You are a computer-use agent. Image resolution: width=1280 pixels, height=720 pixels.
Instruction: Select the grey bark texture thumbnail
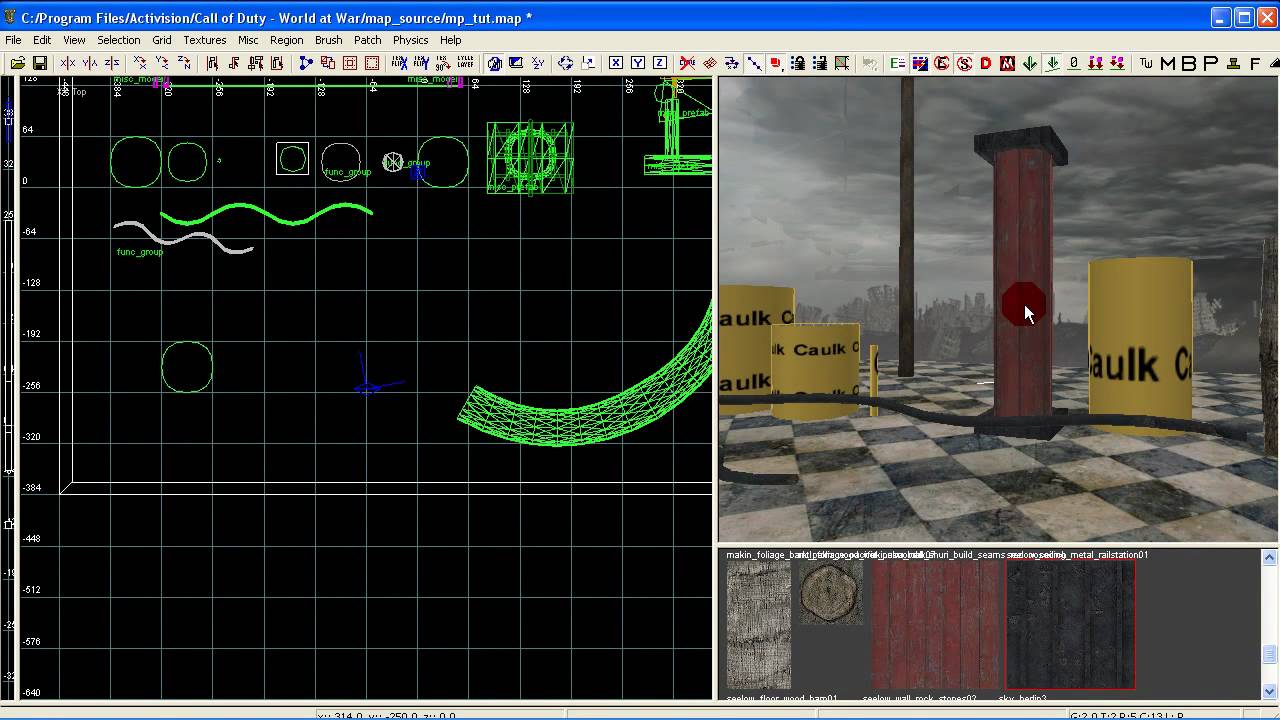[759, 624]
